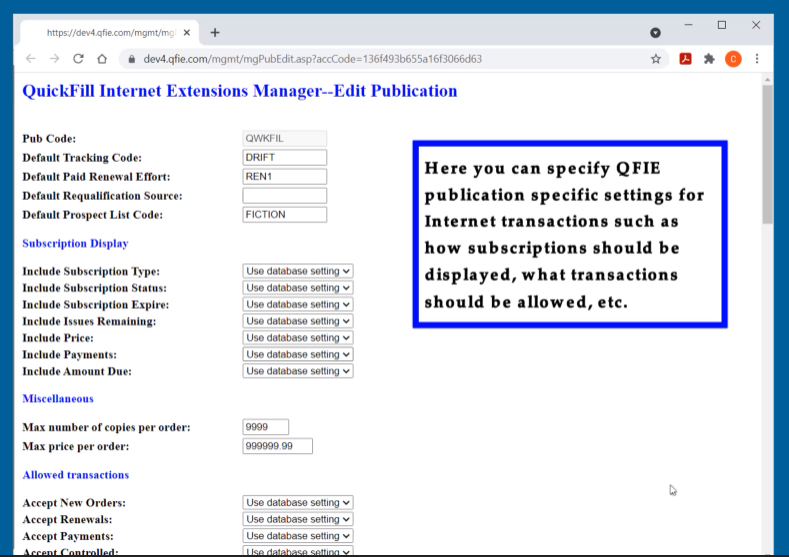Expand the Accept New Orders dropdown
The height and width of the screenshot is (557, 789).
pyautogui.click(x=297, y=503)
